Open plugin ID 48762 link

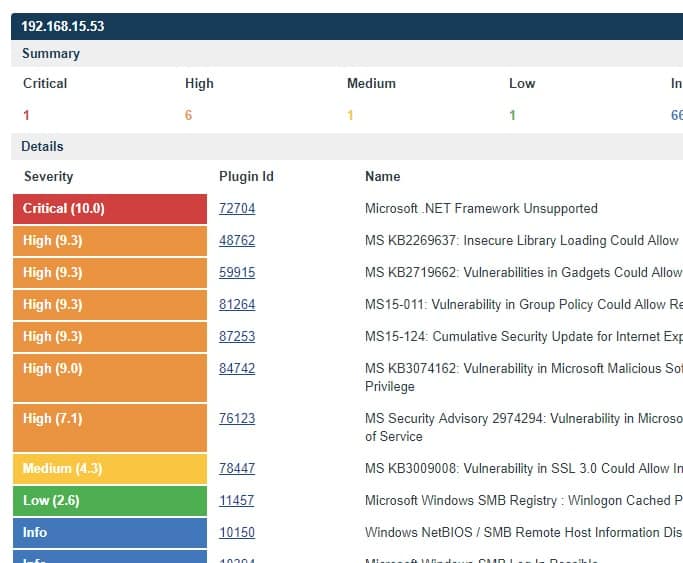point(237,240)
